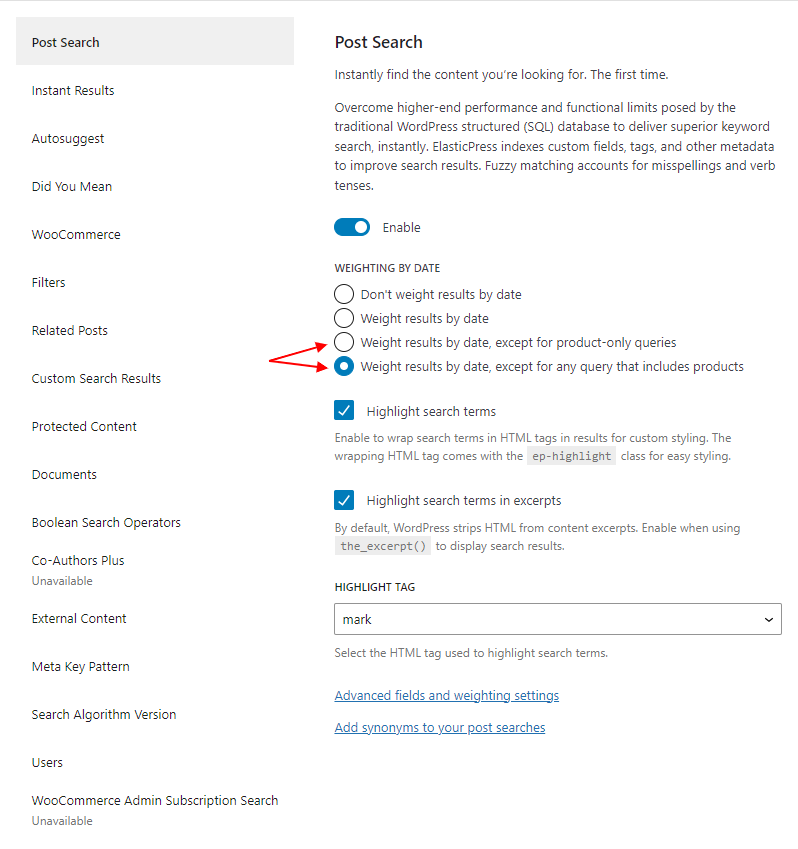Image resolution: width=798 pixels, height=849 pixels.
Task: Open the Post Search feature tab
Action: pos(155,42)
